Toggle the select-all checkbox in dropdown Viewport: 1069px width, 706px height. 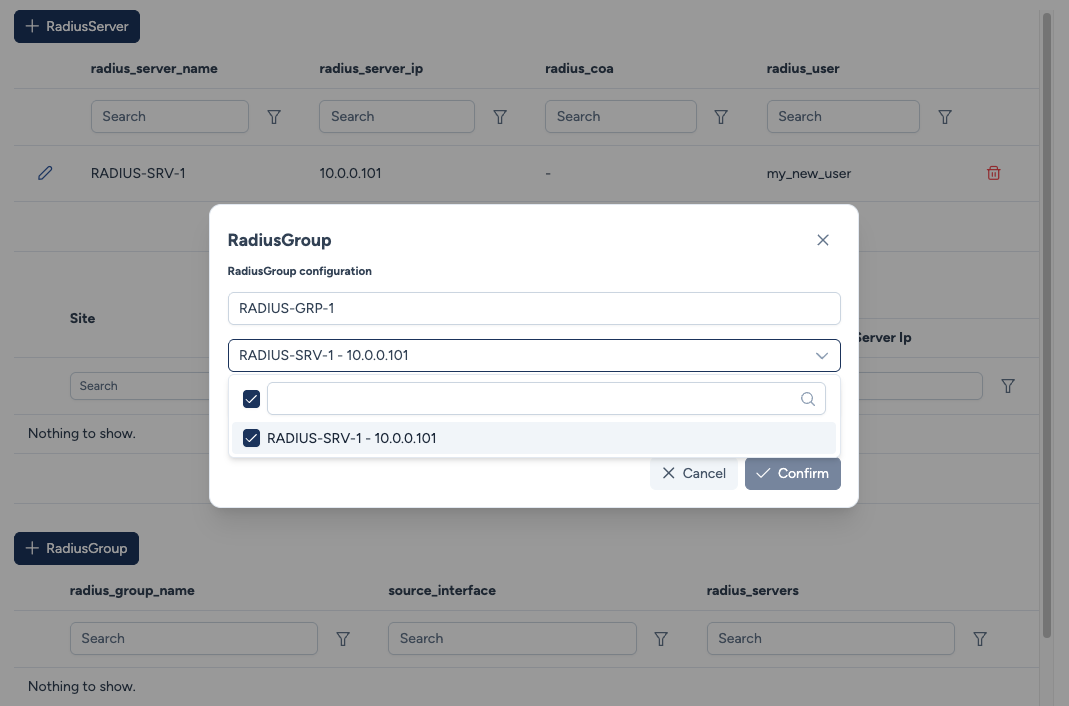pos(252,399)
